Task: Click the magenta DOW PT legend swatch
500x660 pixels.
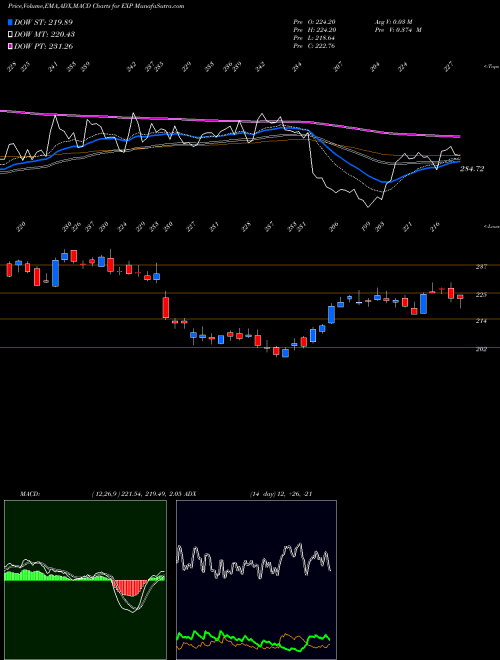Action: [10, 46]
